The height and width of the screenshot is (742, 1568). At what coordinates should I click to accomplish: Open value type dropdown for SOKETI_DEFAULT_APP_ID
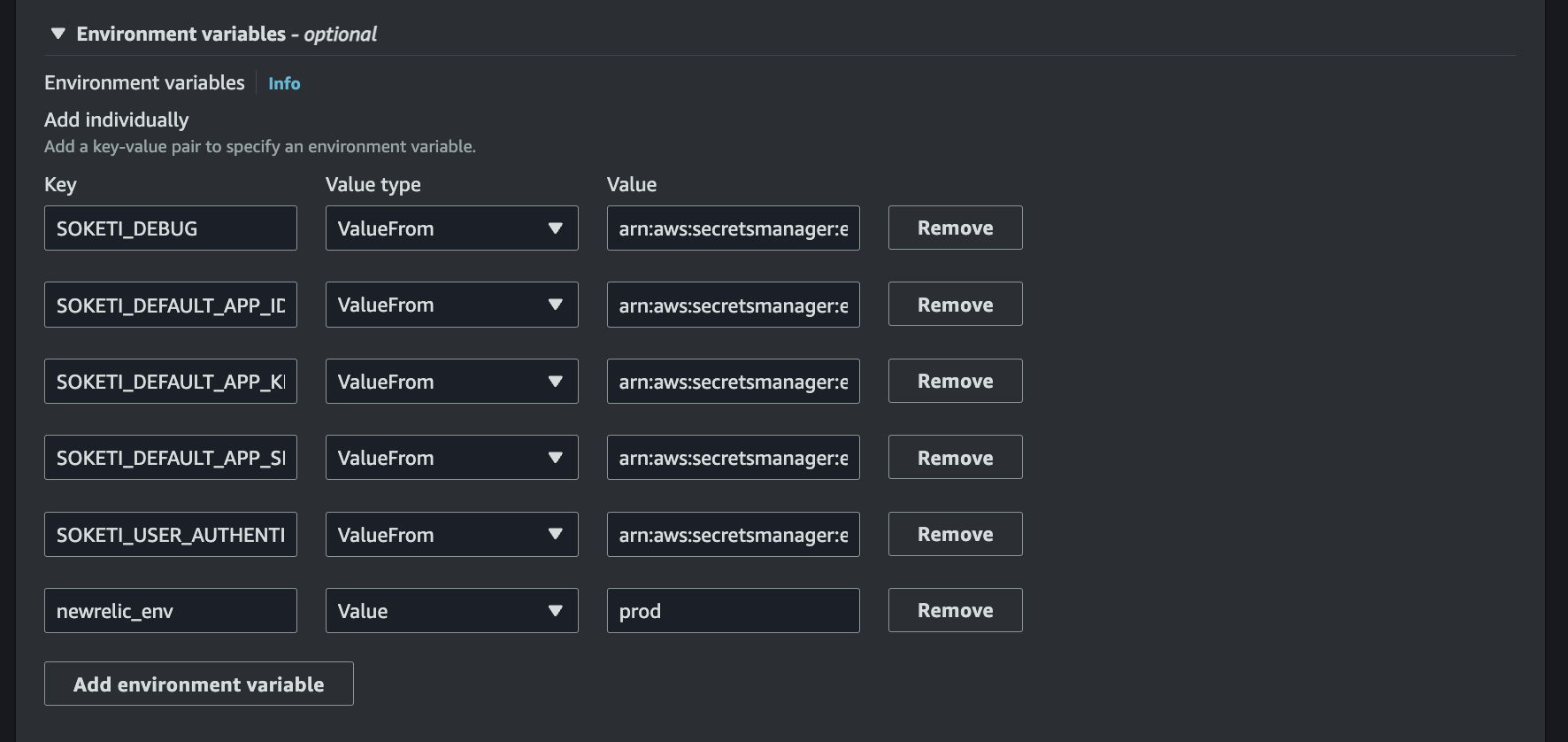click(452, 305)
